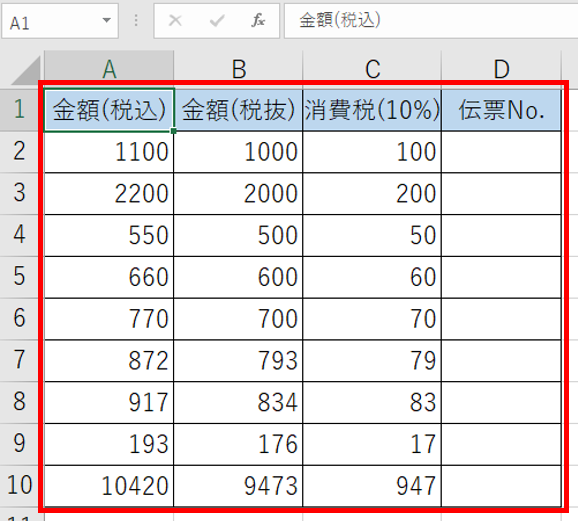Click the fill handle on cell A1
This screenshot has height=521, width=578.
[x=174, y=131]
